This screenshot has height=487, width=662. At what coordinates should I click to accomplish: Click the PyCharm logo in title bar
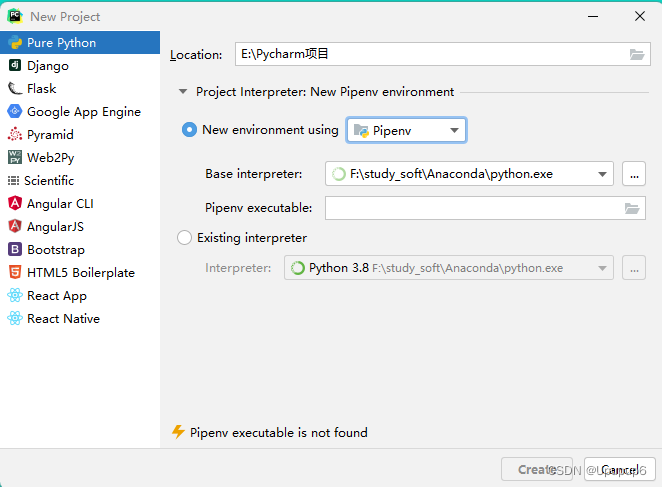point(15,16)
